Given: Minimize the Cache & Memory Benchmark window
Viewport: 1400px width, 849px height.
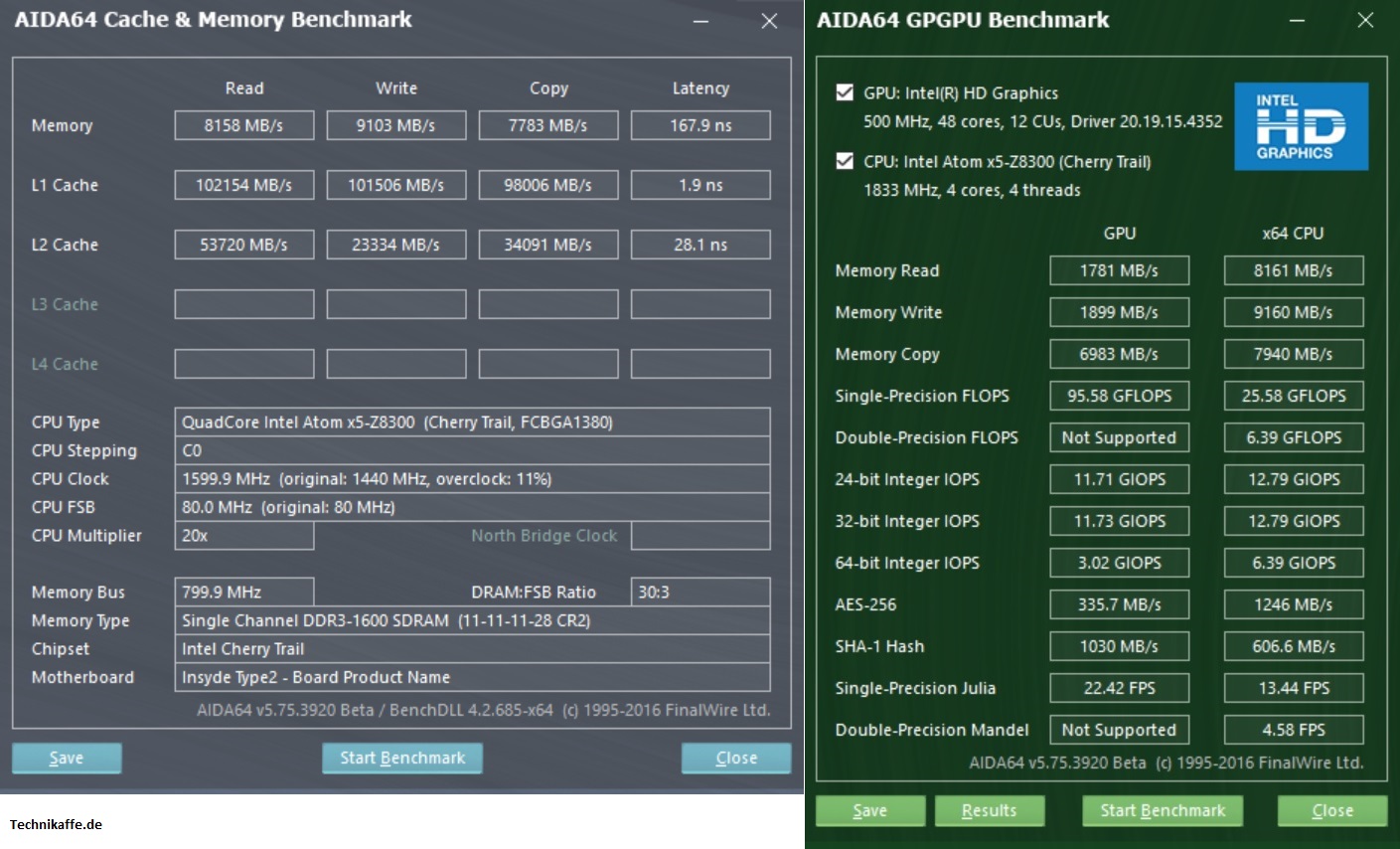Looking at the screenshot, I should [x=700, y=21].
